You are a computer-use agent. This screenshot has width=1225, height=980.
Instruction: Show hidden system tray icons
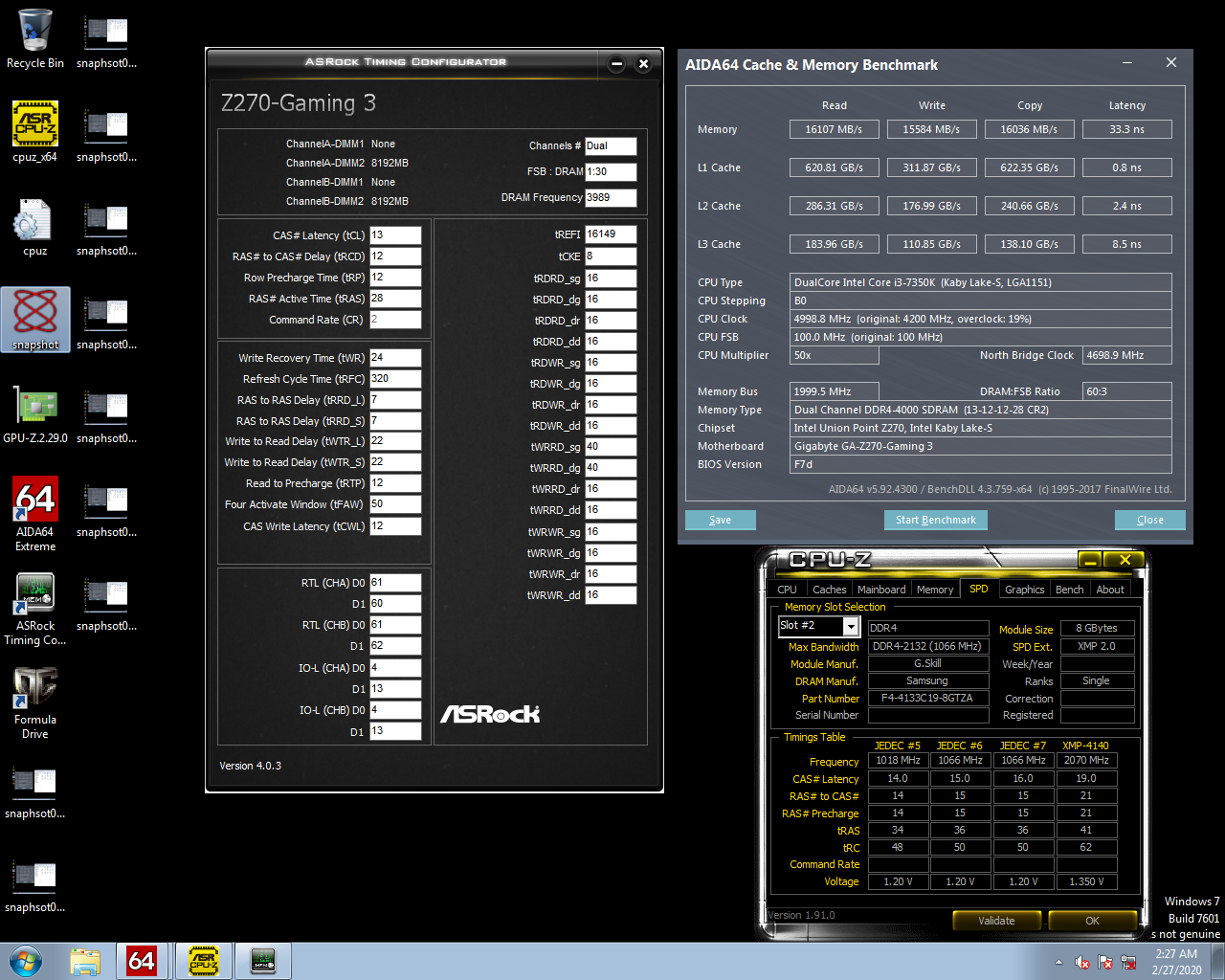1058,962
